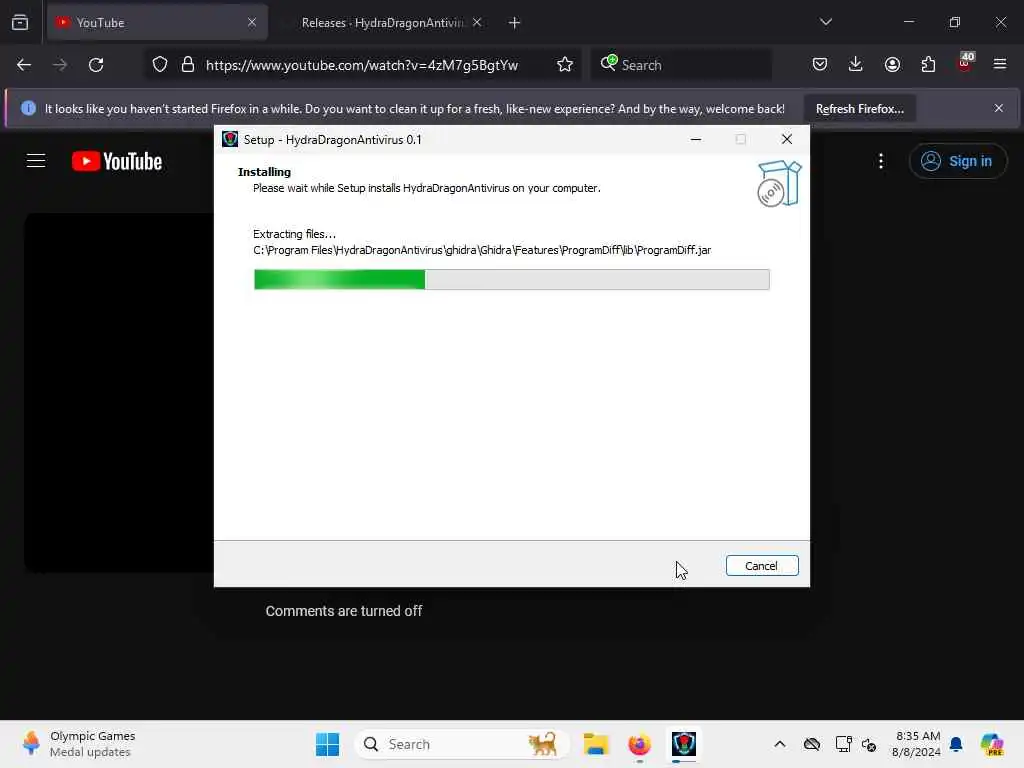
Task: Open the OneDrive cloud tray icon
Action: [x=812, y=744]
